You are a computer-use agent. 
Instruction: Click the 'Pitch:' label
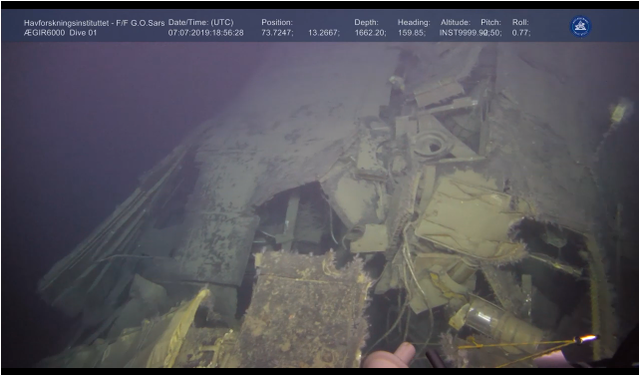pos(491,22)
